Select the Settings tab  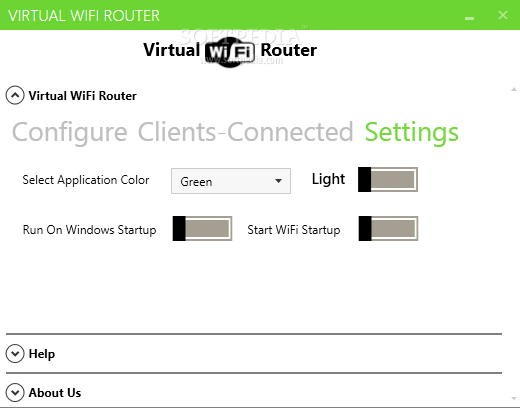pos(412,132)
